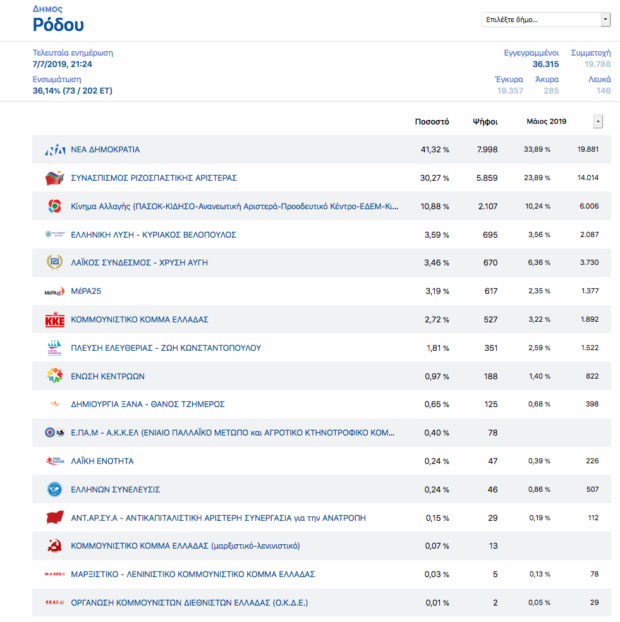Click the Μ-Λ ΚΚΕ party logo
This screenshot has height=622, width=620.
click(55, 574)
